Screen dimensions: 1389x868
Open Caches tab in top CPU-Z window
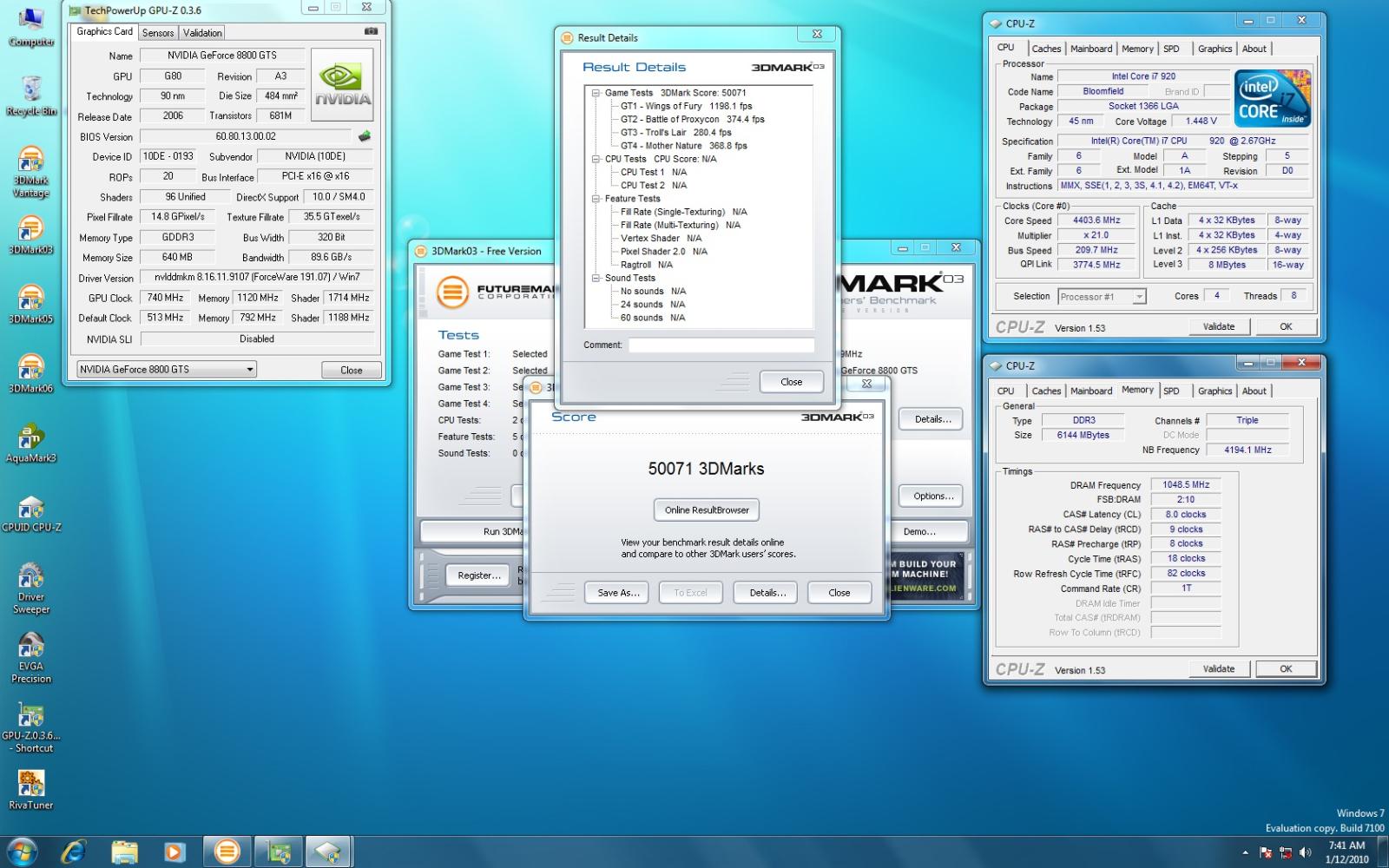(x=1046, y=49)
